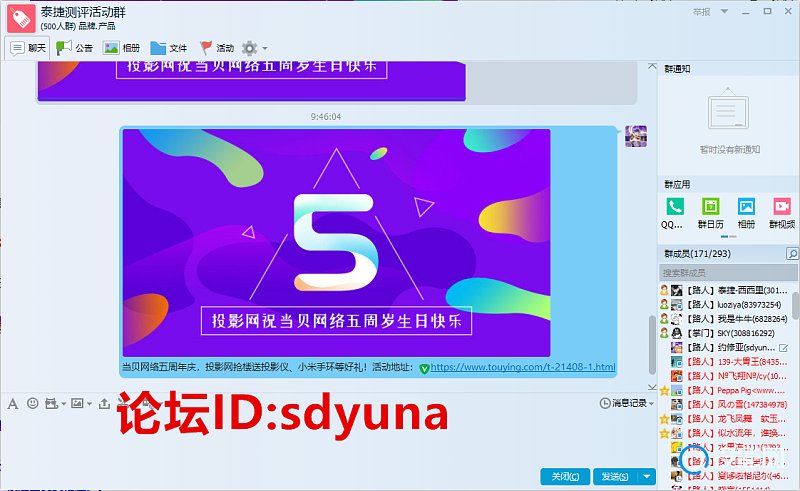Click the owner badge icon beside 泰捷-西西里

point(664,290)
